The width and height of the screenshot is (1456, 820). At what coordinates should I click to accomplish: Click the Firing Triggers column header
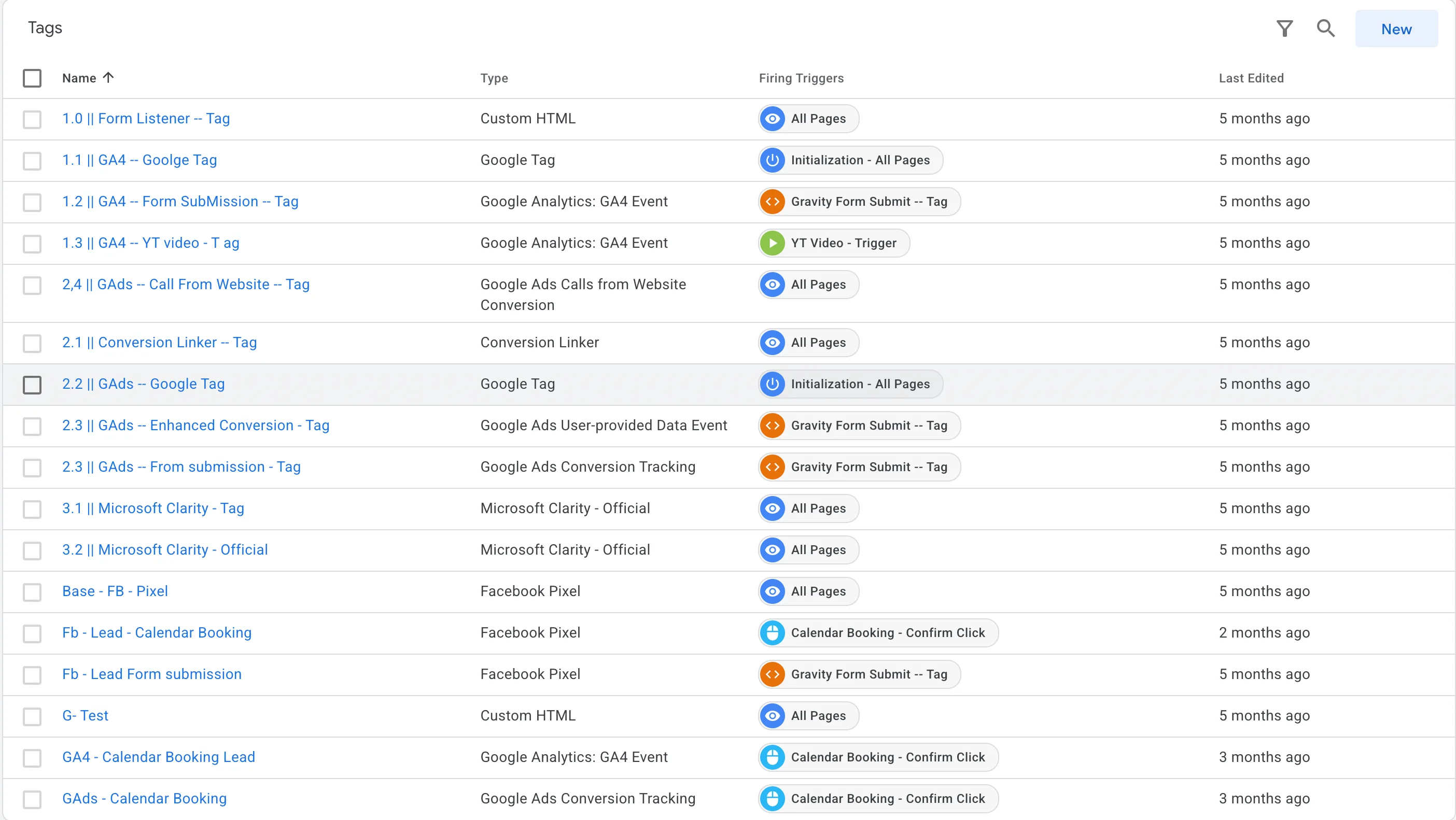pos(801,78)
